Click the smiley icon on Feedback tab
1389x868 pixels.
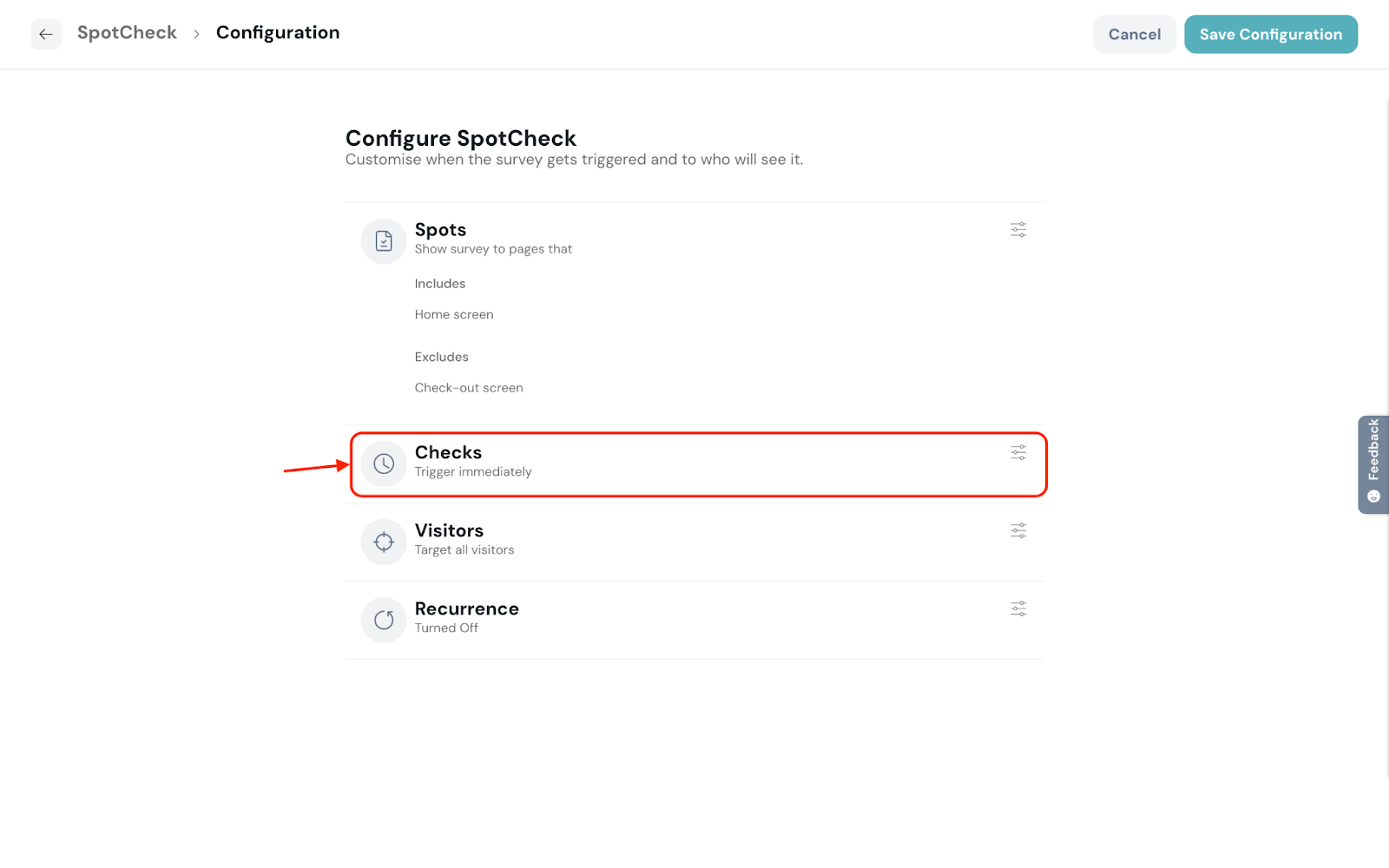tap(1373, 496)
